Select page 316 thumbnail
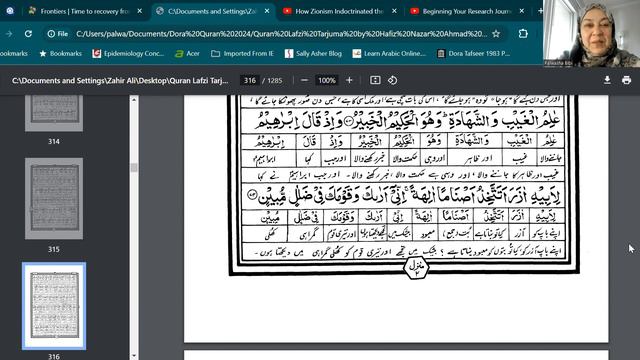Viewport: 640px width, 360px height. coord(54,306)
